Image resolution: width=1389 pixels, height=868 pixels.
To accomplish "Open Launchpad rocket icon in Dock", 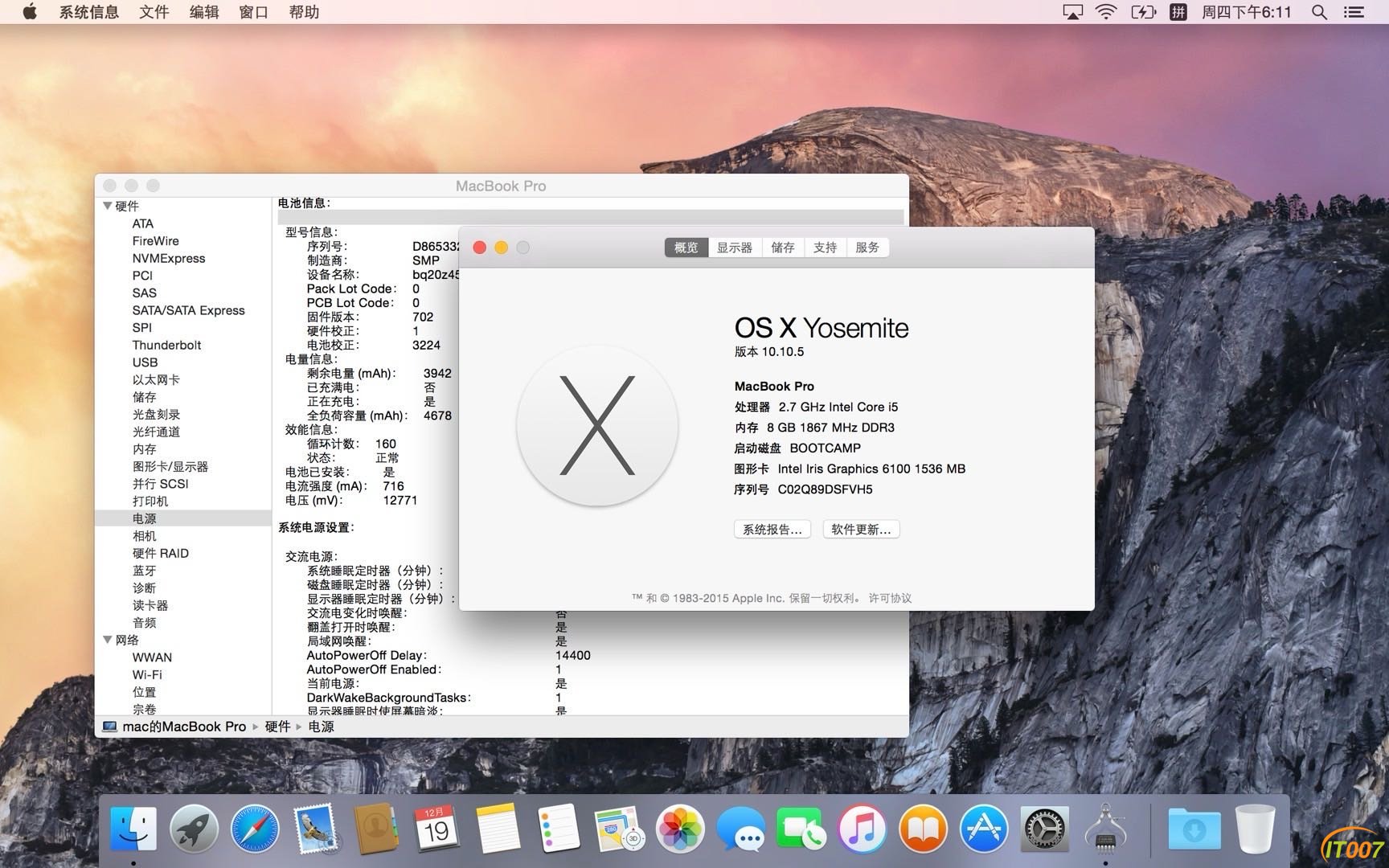I will 194,828.
